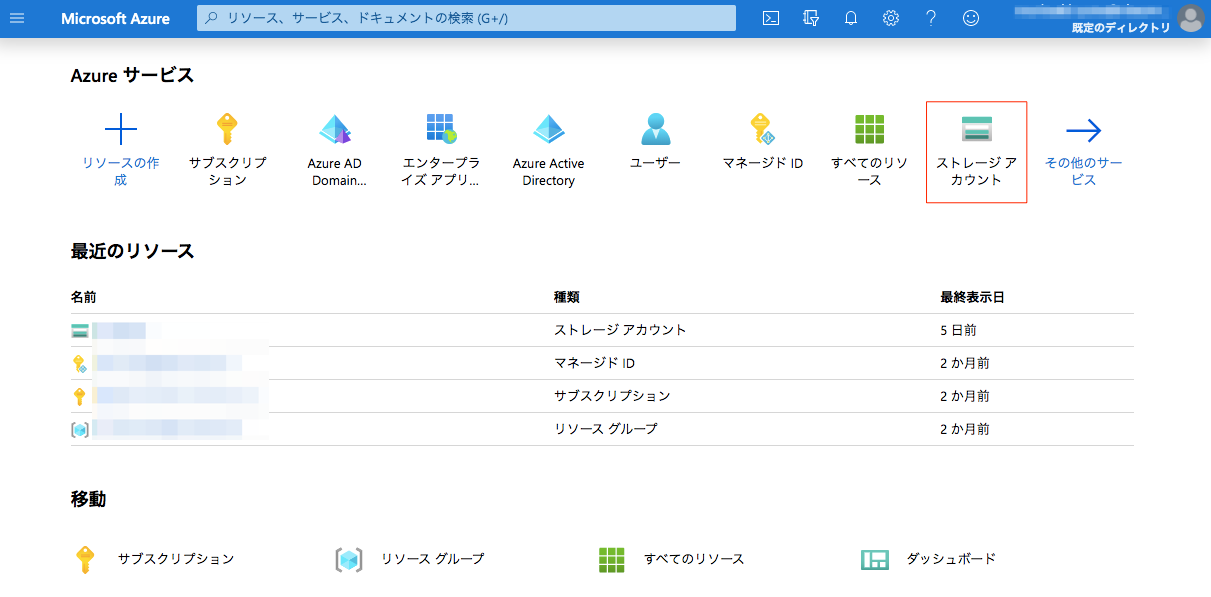
Task: Click the 既定のディレクトリ account label
Action: [1121, 28]
